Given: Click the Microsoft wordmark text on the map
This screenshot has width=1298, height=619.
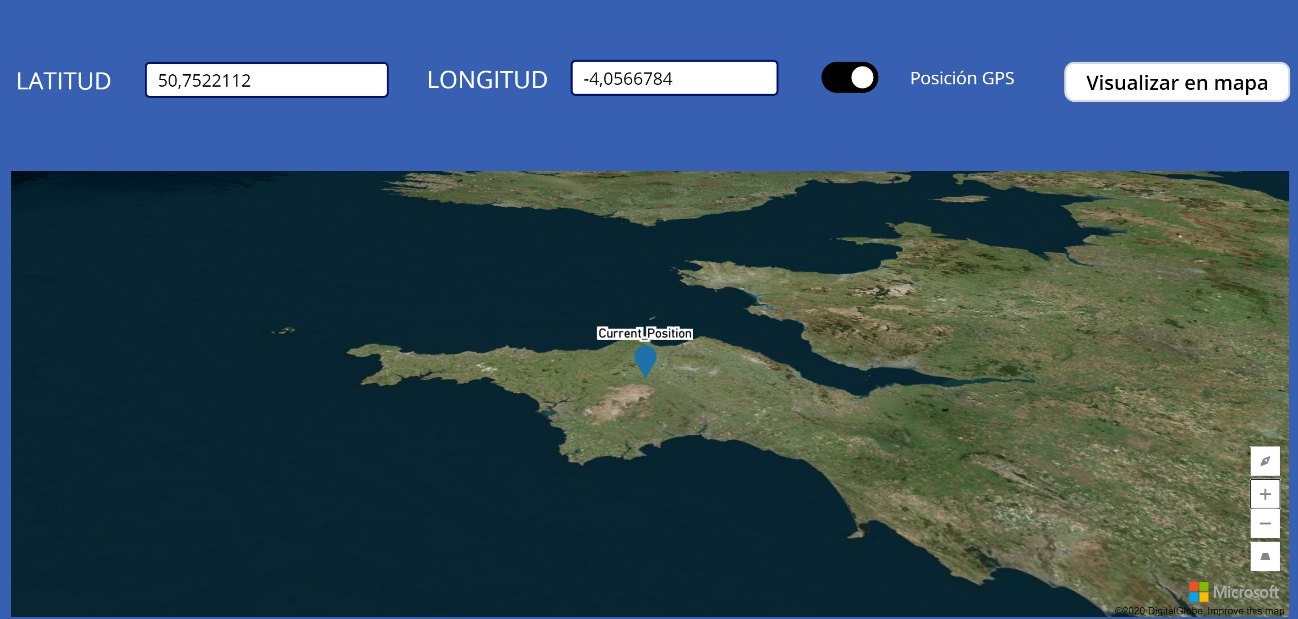Looking at the screenshot, I should (1246, 592).
